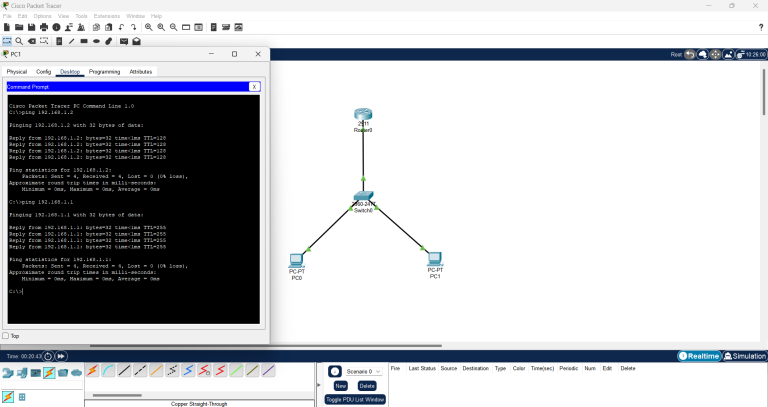Switch to the Config tab of PC1
Viewport: 768px width, 407px height.
point(44,72)
